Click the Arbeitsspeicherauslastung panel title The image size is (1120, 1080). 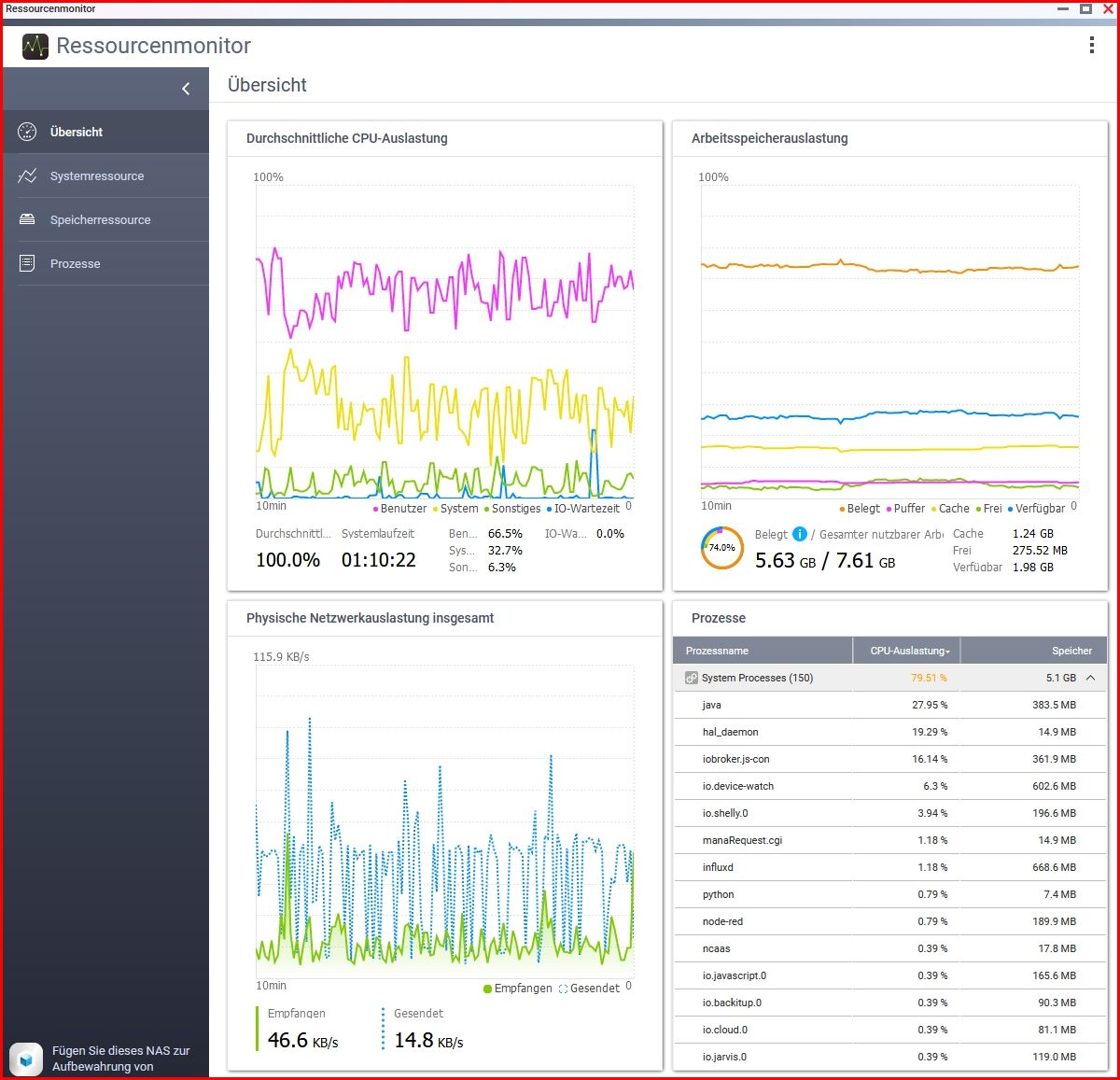[770, 138]
